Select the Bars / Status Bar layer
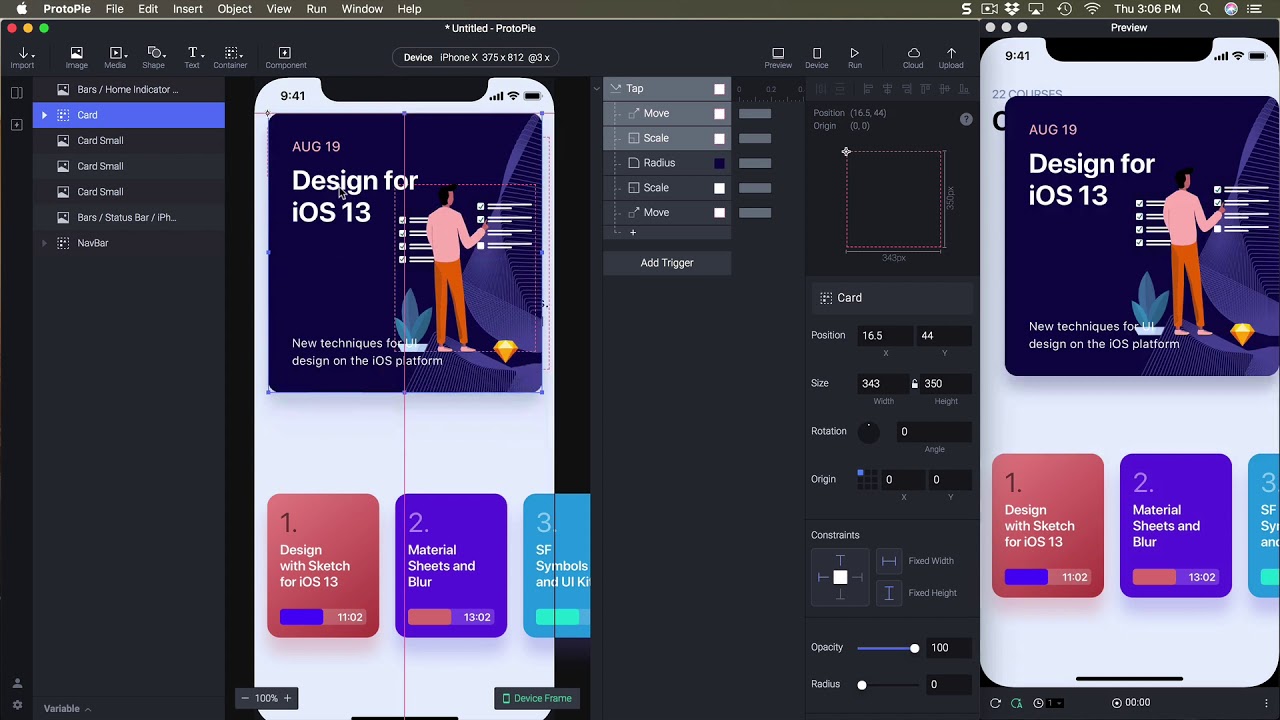Screen dimensions: 1280x720 (128, 217)
